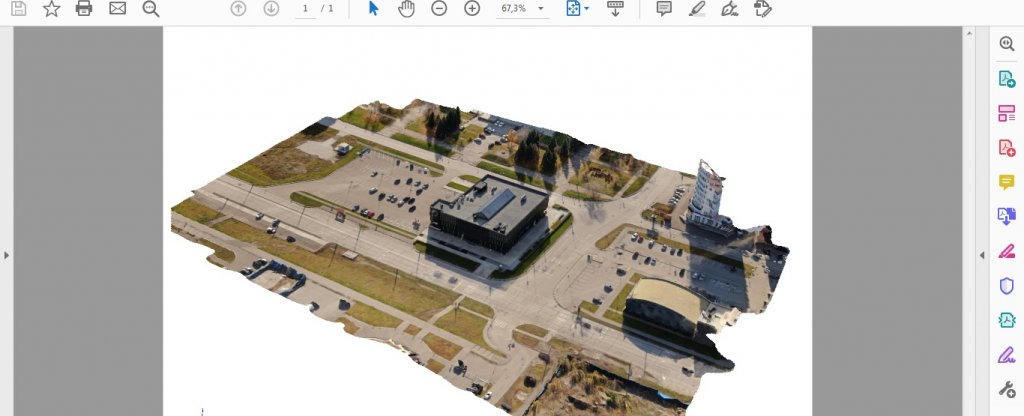
Task: Open the Find text magnifier
Action: 151,8
